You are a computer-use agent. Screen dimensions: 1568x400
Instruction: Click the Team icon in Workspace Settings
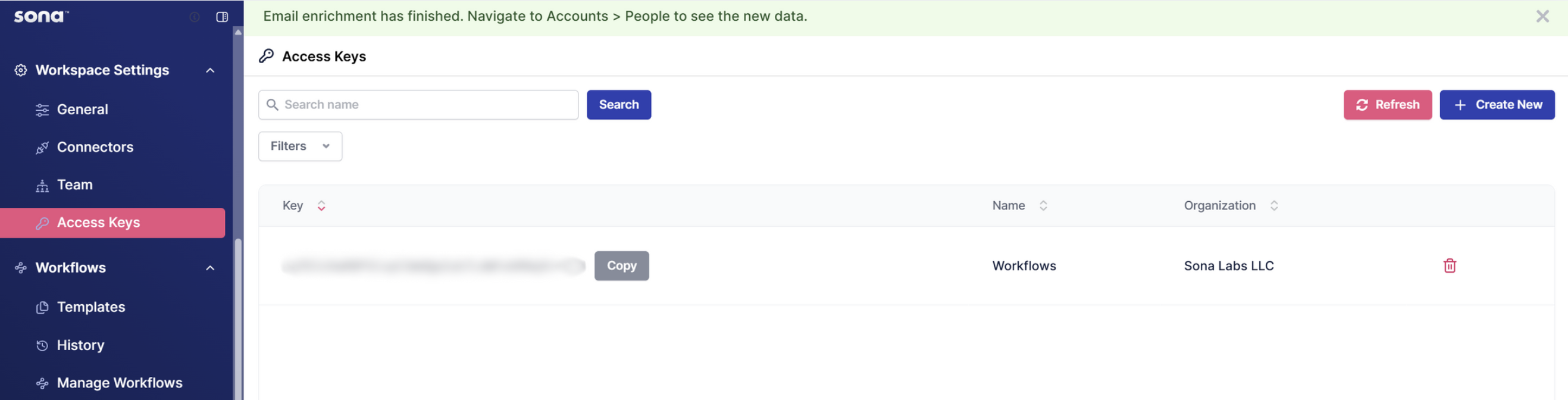pyautogui.click(x=42, y=185)
